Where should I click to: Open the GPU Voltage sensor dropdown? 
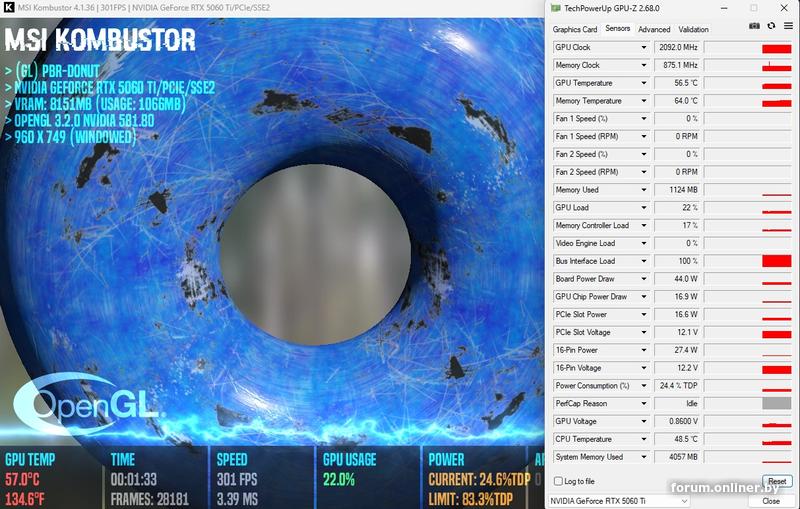tap(643, 421)
